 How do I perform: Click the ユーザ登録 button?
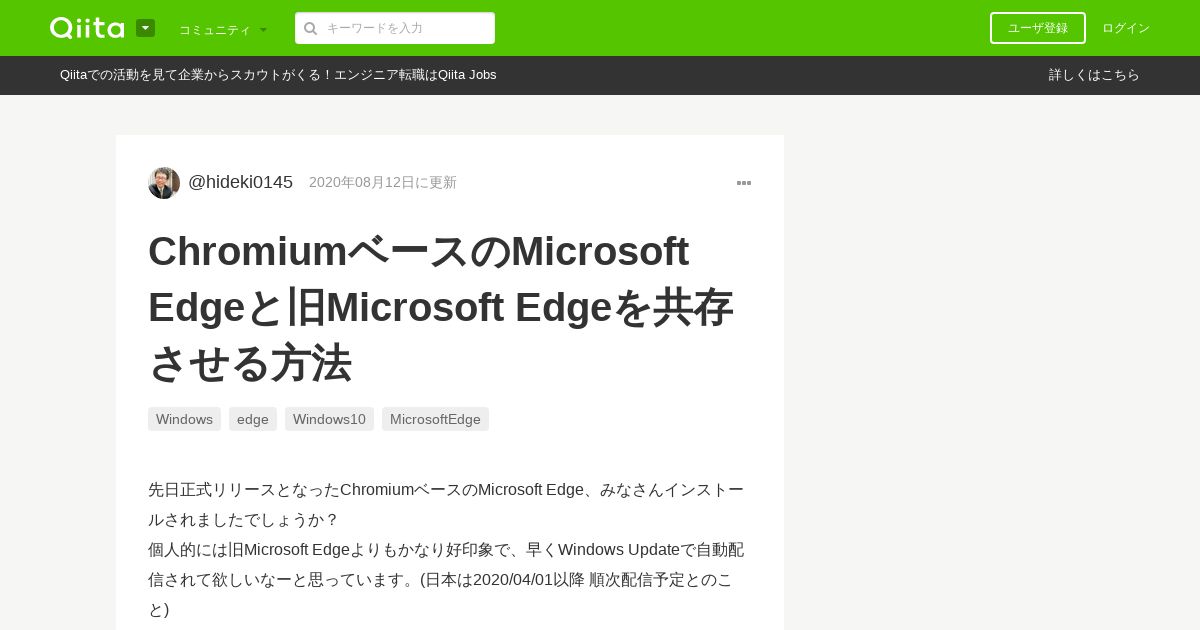1038,28
